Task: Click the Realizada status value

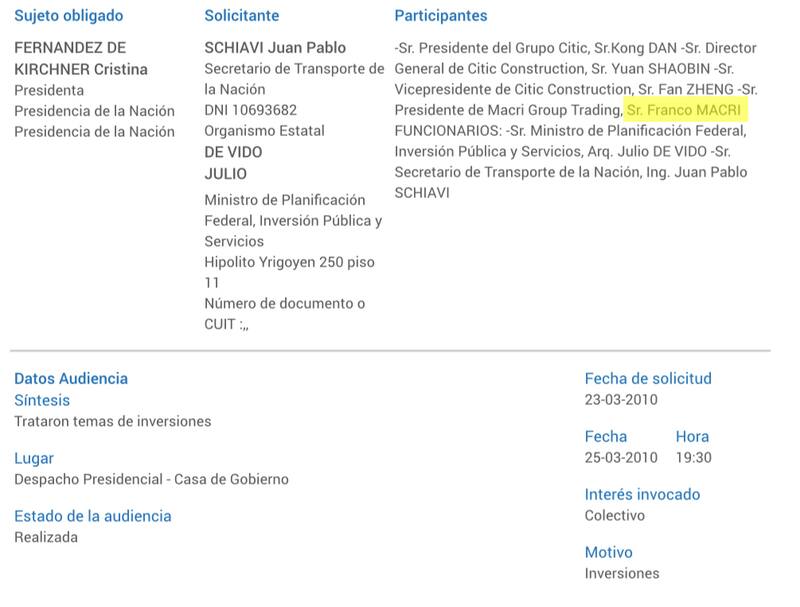Action: point(46,537)
